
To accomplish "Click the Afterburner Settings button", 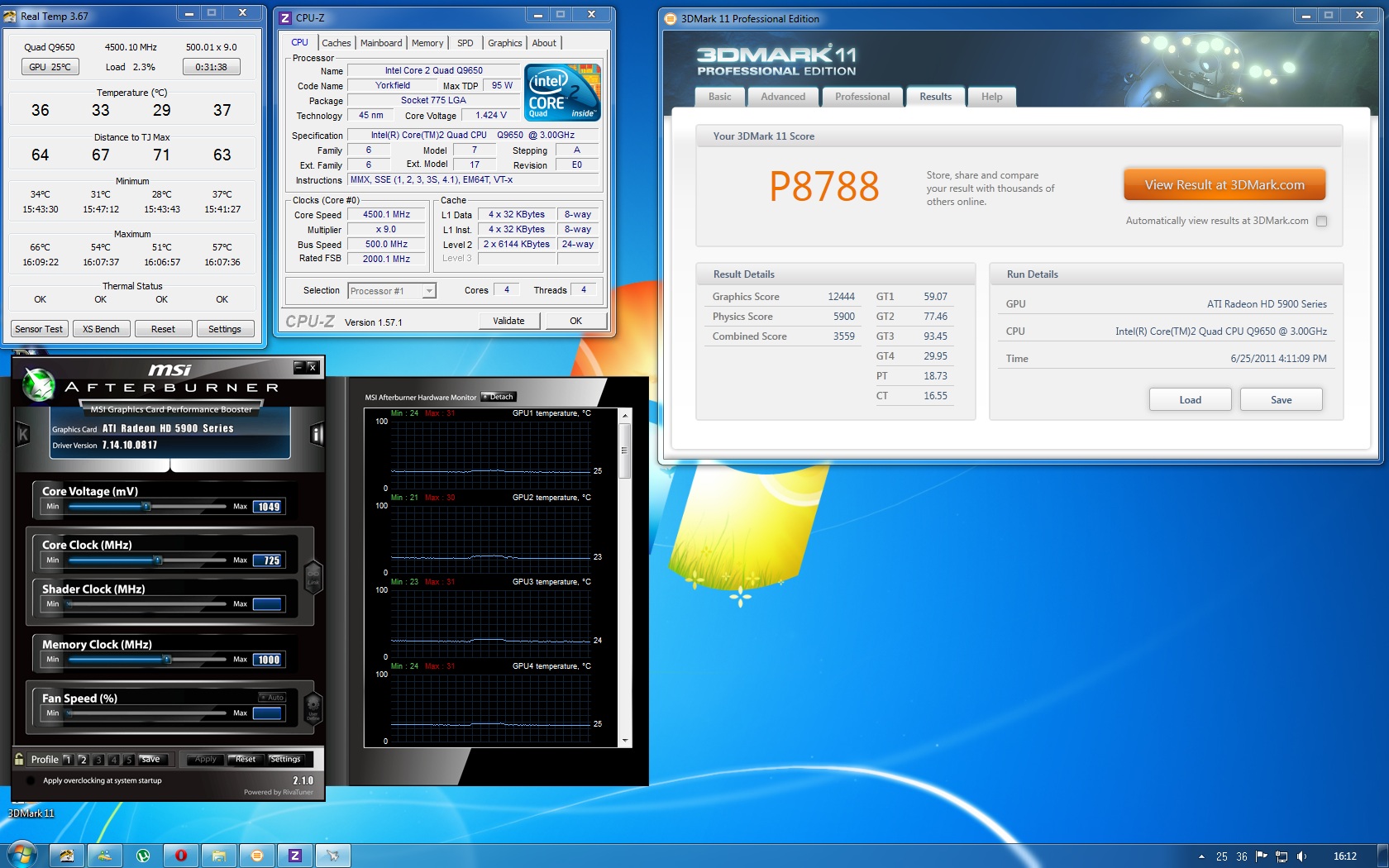I will pos(285,759).
